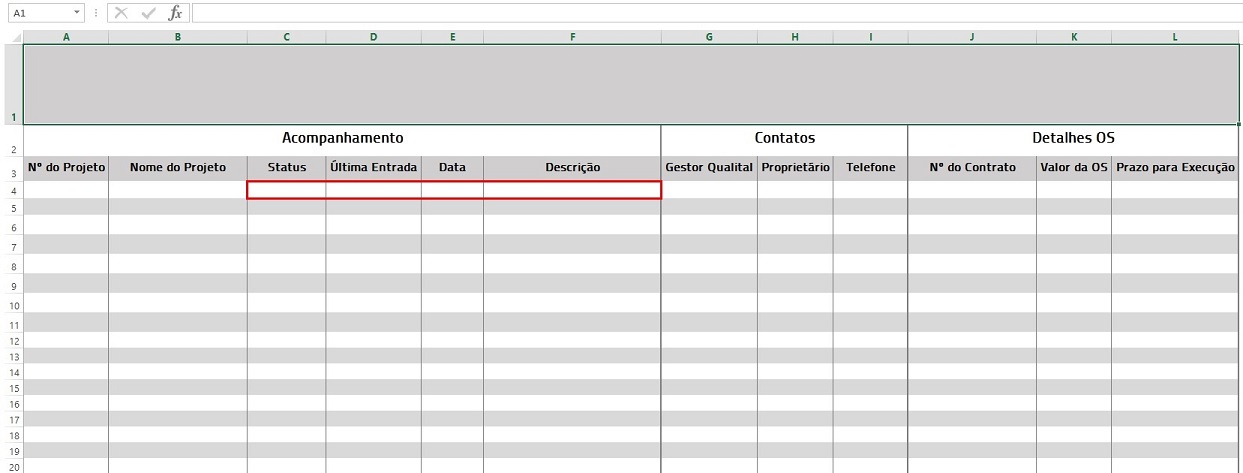Click the Nº do Contrato header cell
The image size is (1243, 473).
(x=972, y=167)
